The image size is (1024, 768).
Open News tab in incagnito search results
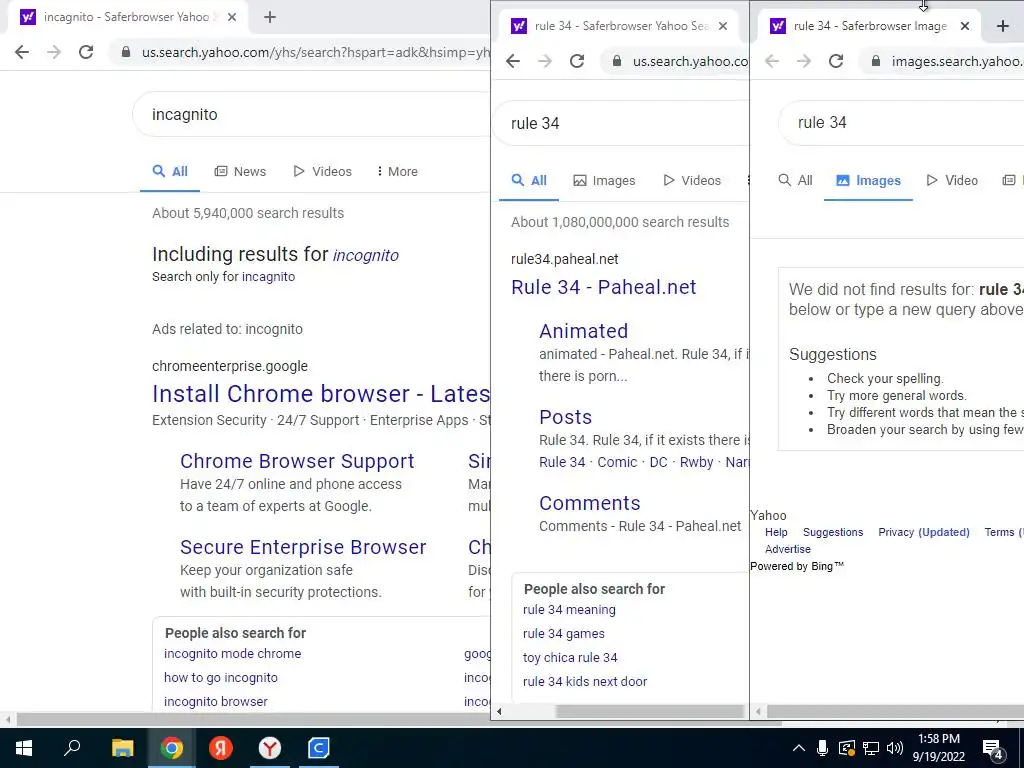[240, 172]
